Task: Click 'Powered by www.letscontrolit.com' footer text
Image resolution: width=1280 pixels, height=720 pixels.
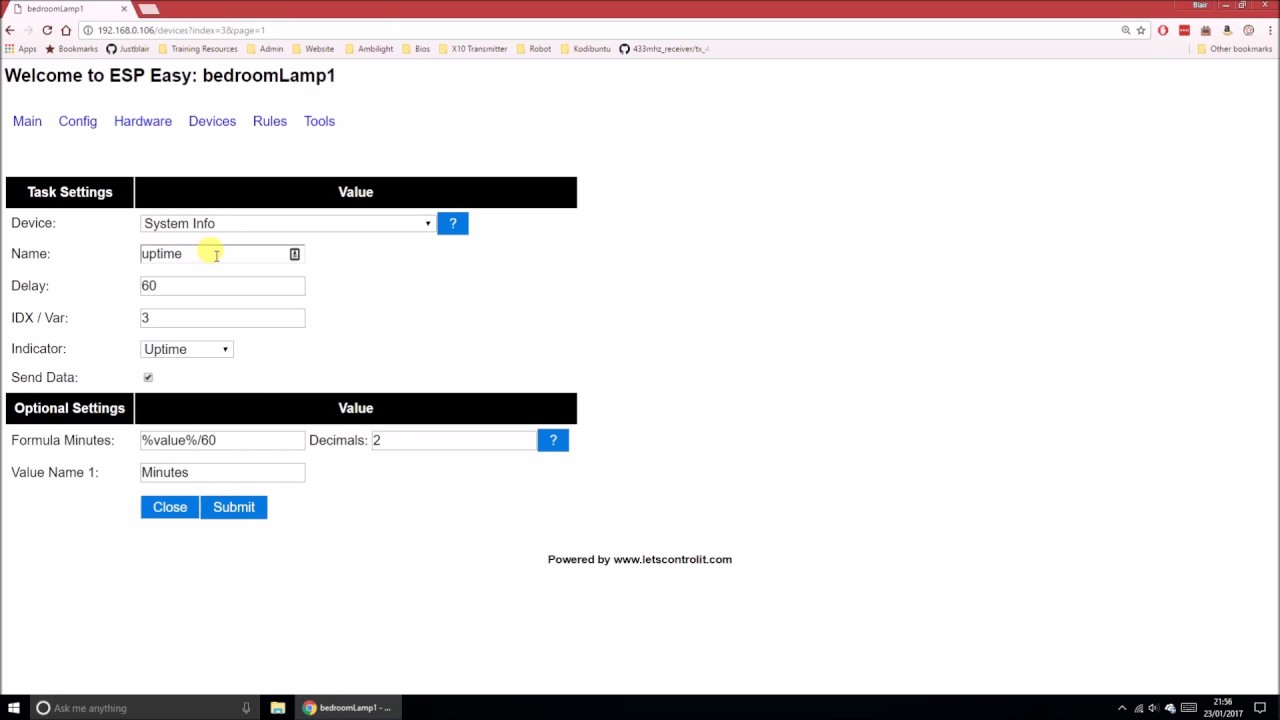Action: tap(640, 560)
